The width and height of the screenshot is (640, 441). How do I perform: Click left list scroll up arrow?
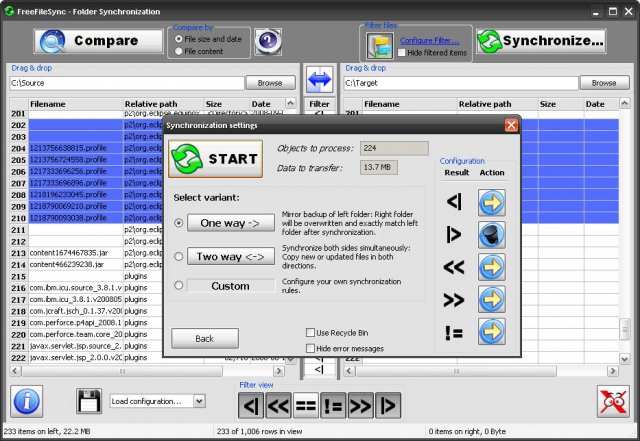(x=291, y=103)
